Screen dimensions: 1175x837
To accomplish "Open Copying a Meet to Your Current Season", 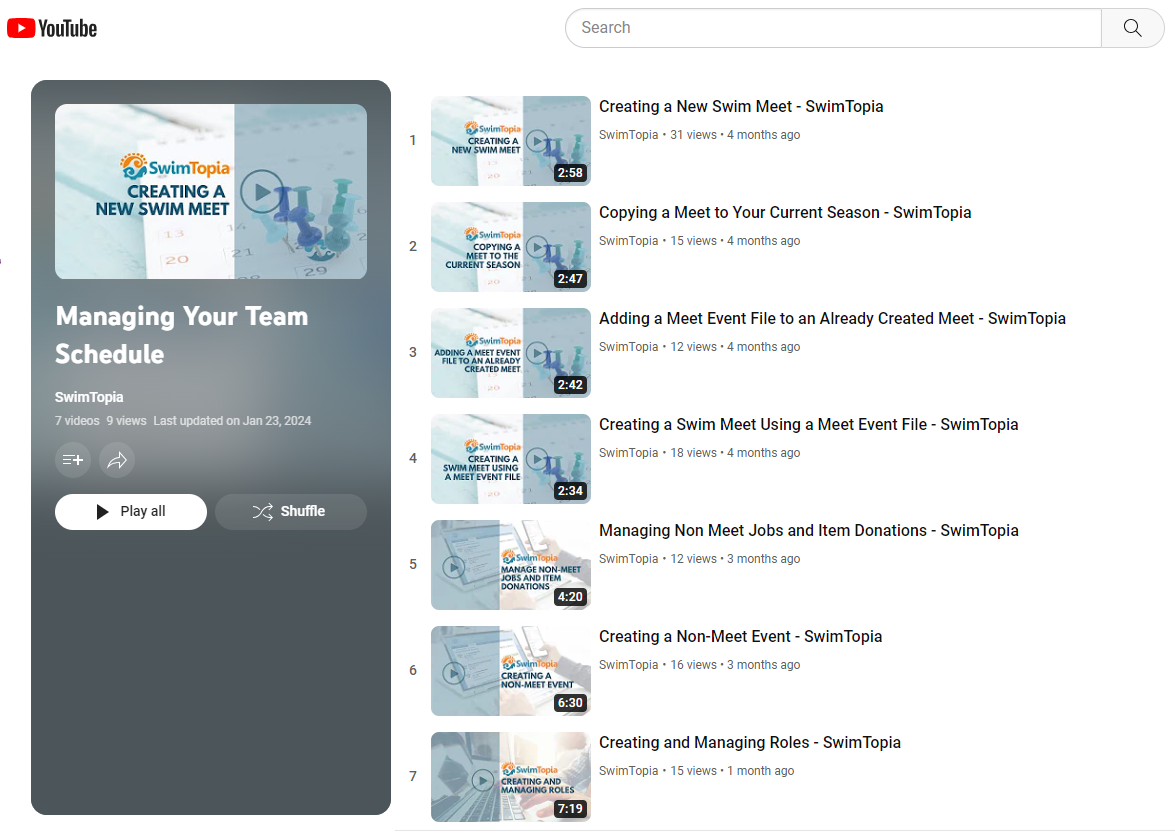I will (x=784, y=213).
